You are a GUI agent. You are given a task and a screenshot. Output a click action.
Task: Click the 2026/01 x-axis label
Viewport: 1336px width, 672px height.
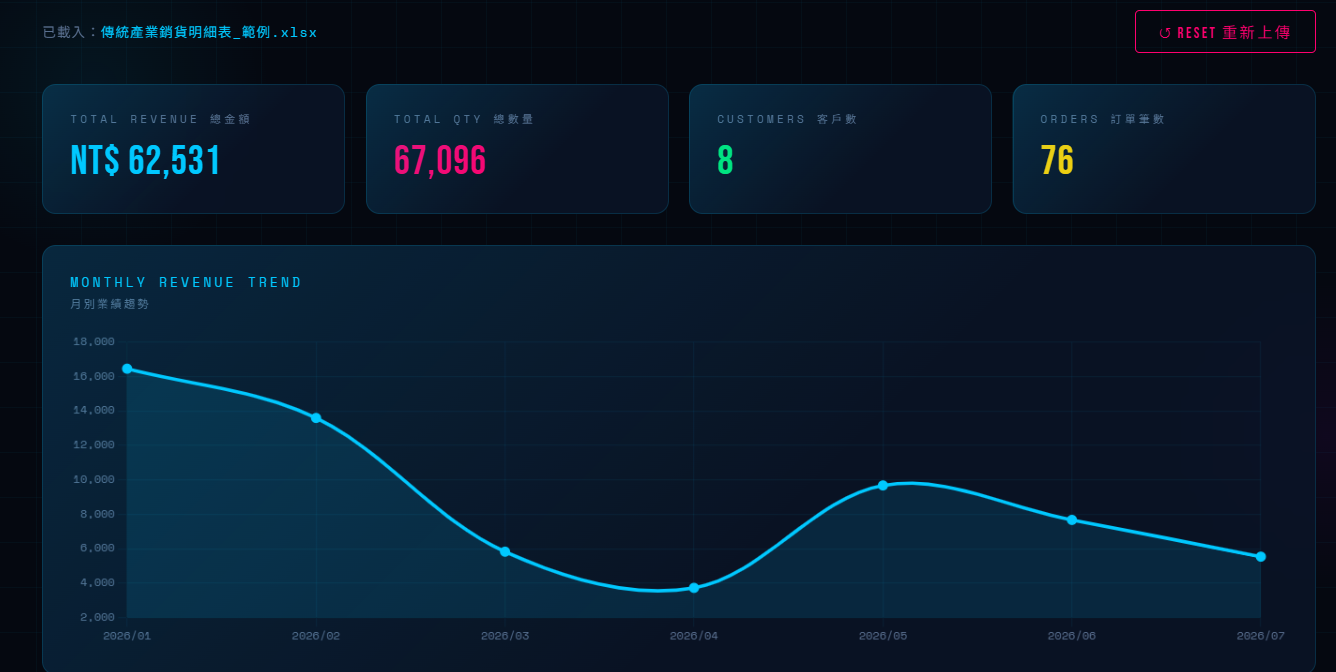pos(127,636)
